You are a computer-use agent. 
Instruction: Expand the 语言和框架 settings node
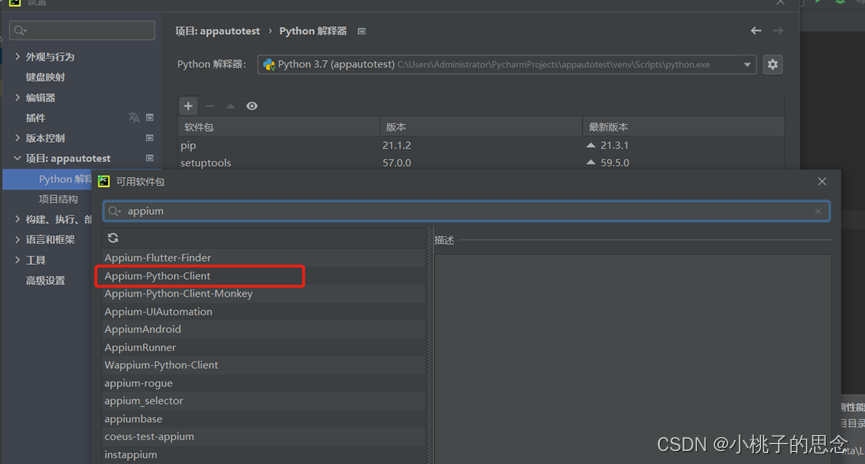coord(17,239)
